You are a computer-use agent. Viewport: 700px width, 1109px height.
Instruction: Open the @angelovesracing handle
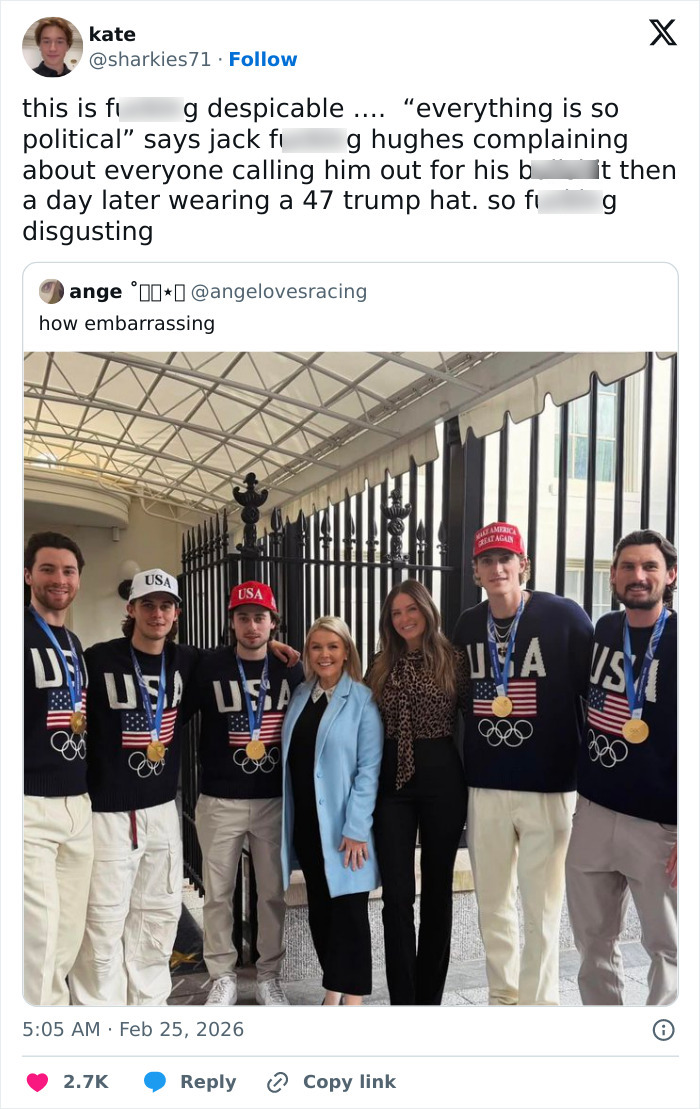298,292
